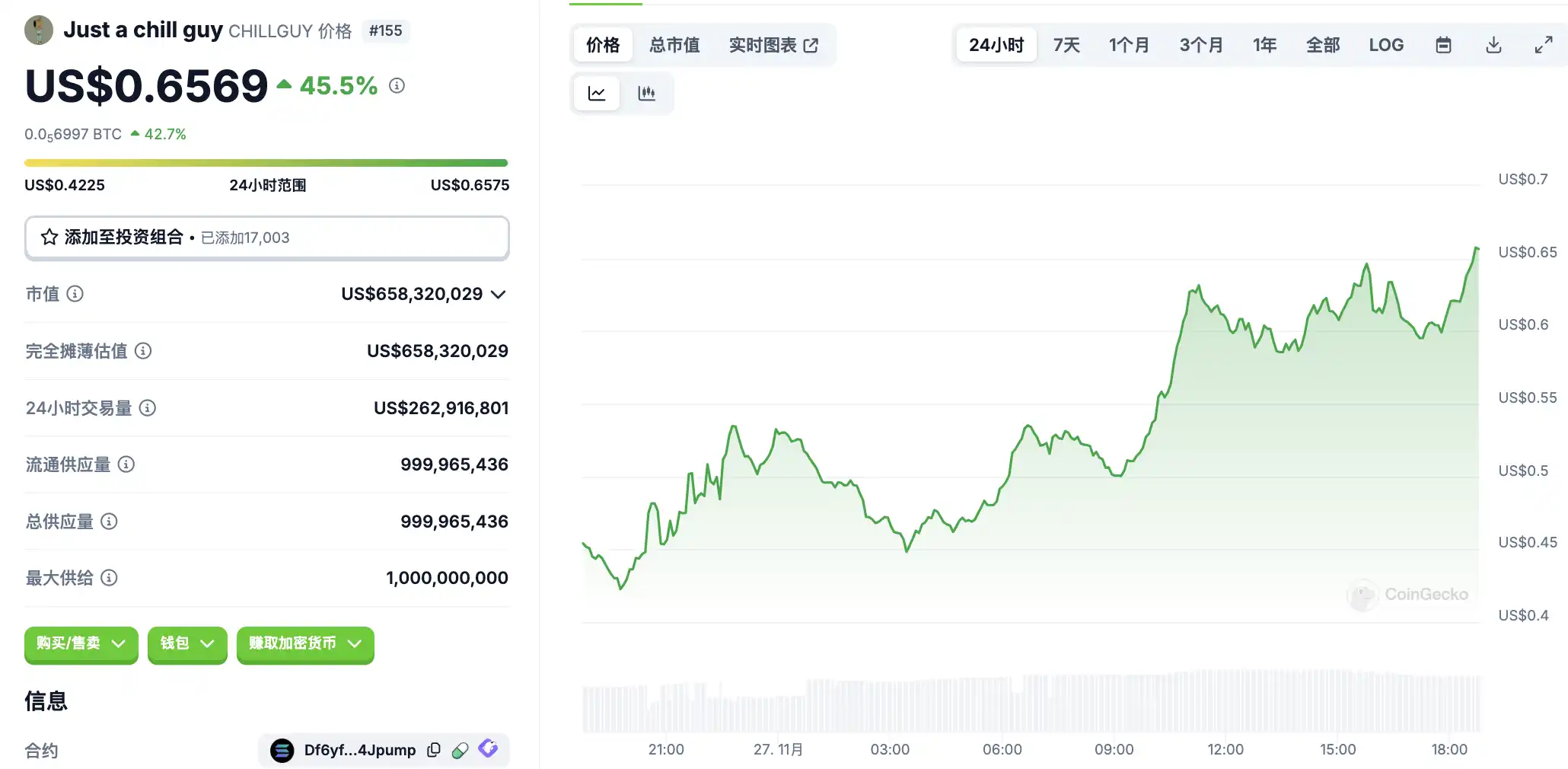Viewport: 1568px width, 769px height.
Task: Open the 钱包 dropdown
Action: click(187, 644)
